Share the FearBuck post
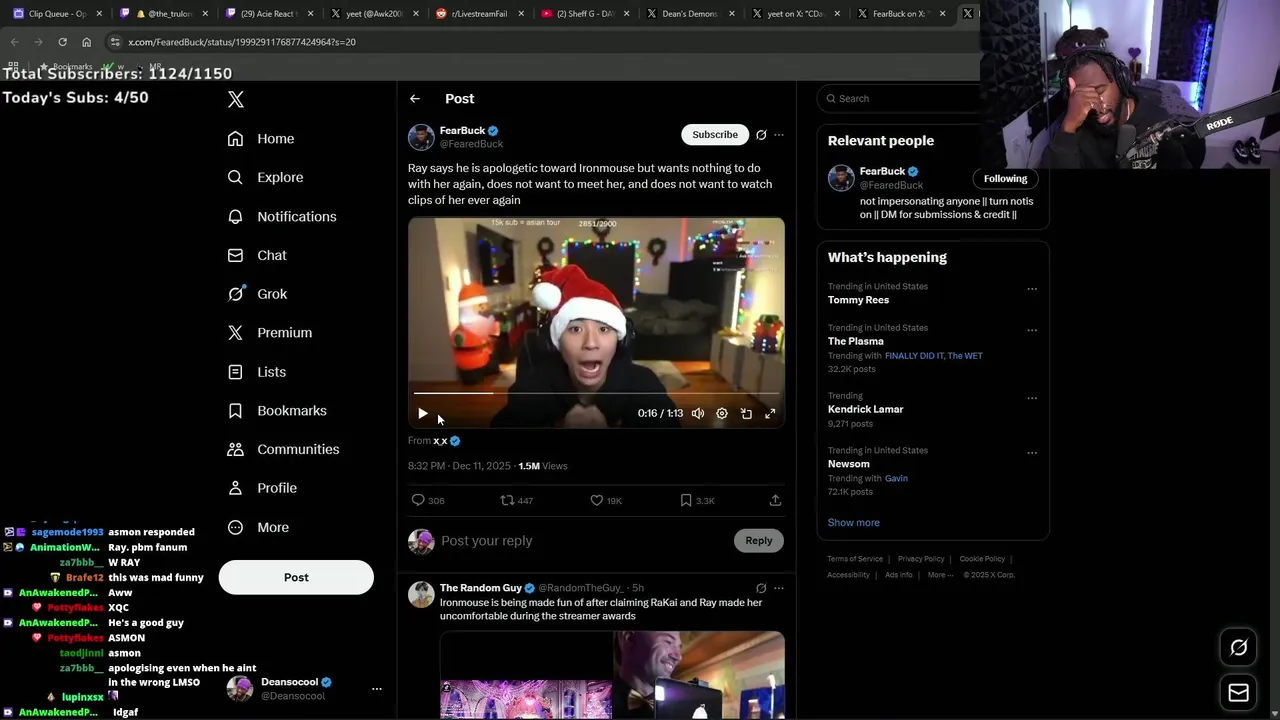 point(775,500)
